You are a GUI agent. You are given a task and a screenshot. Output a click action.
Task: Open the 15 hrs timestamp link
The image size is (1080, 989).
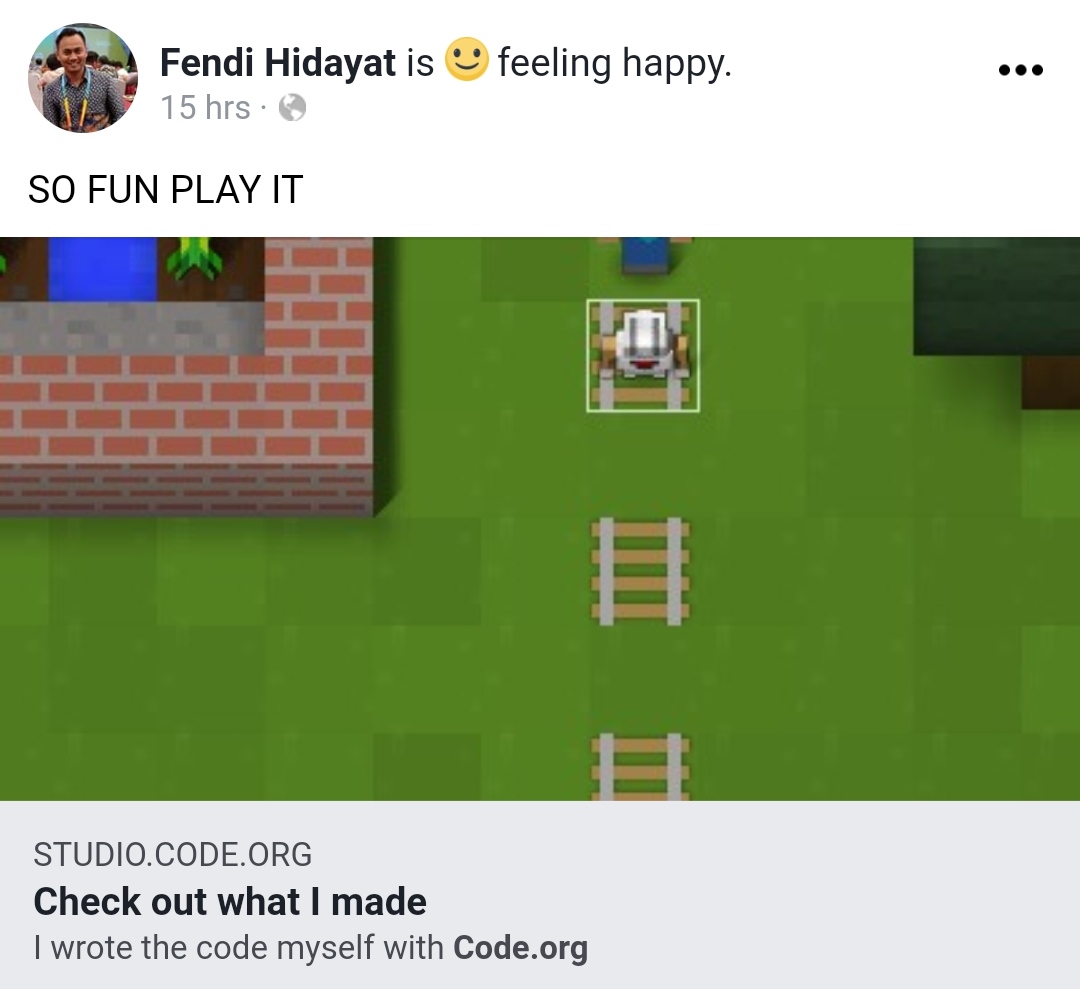click(x=205, y=108)
